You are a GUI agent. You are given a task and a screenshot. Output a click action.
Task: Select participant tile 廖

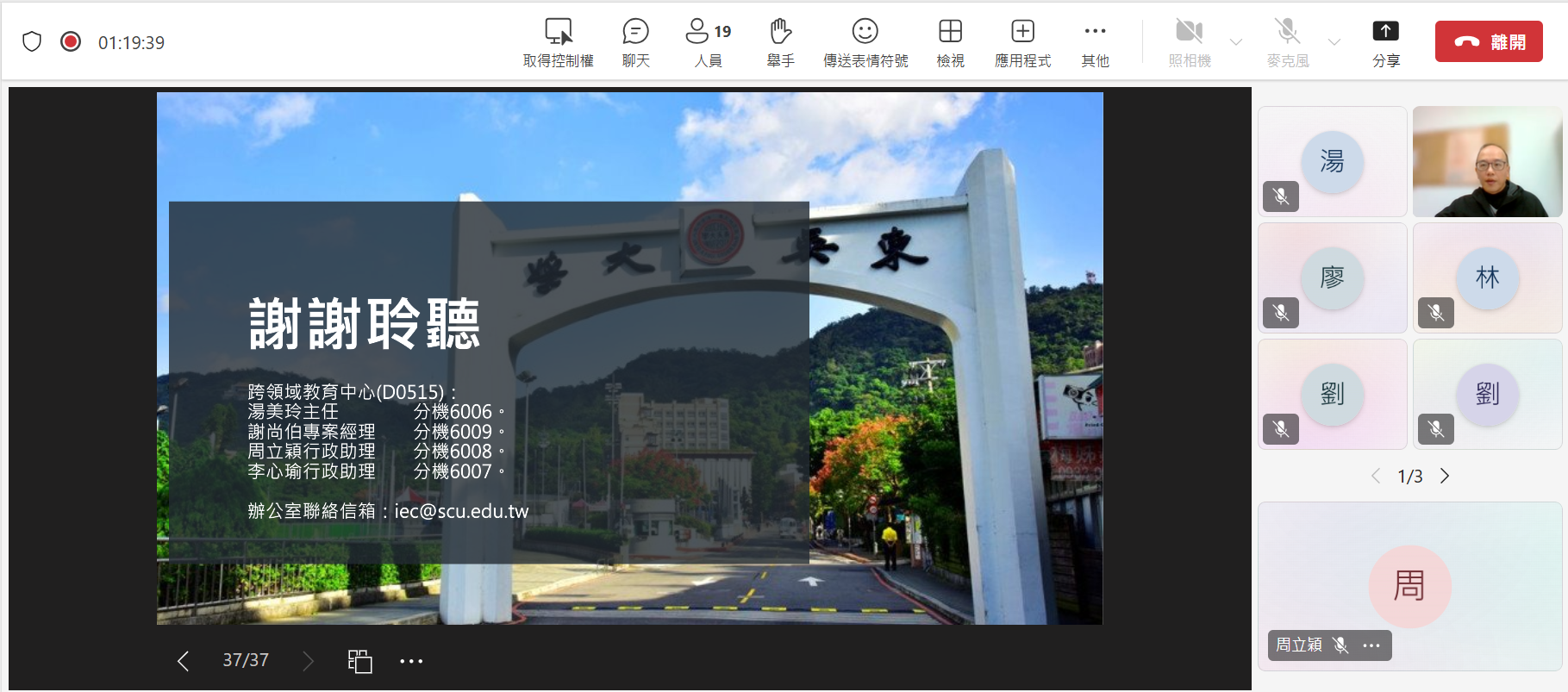[1333, 277]
